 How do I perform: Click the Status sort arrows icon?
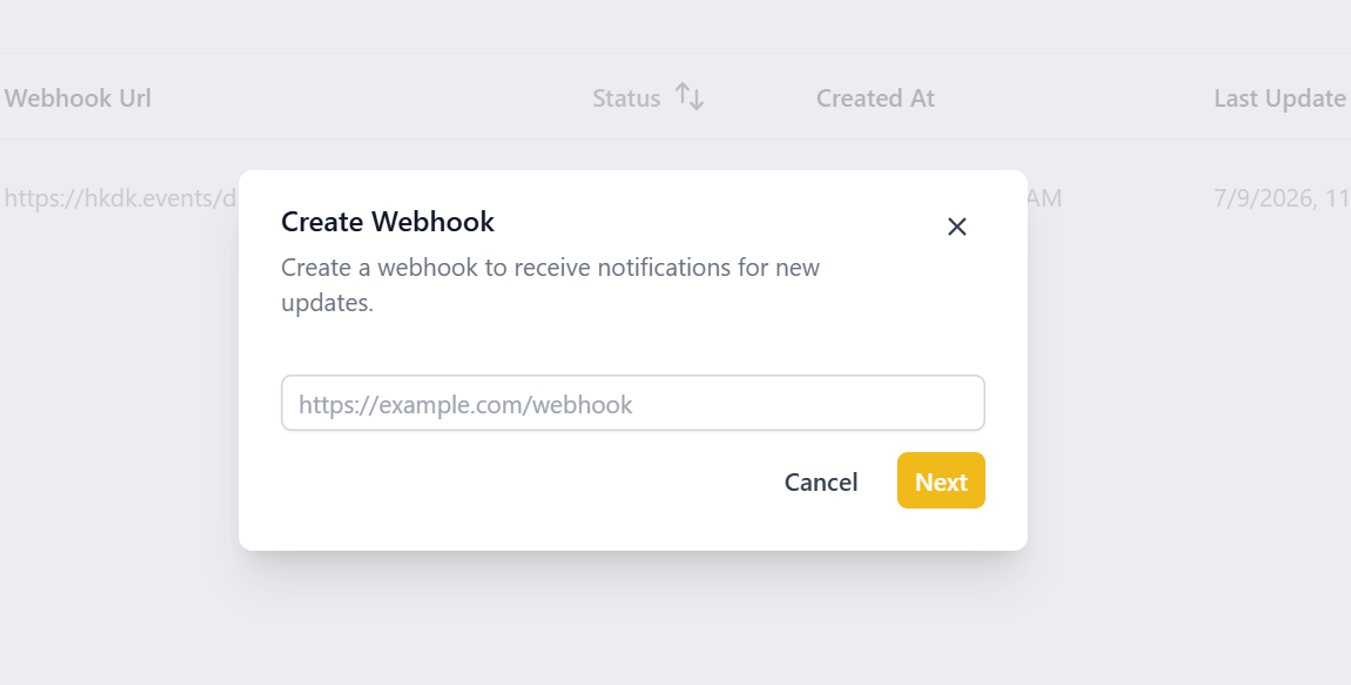(689, 97)
